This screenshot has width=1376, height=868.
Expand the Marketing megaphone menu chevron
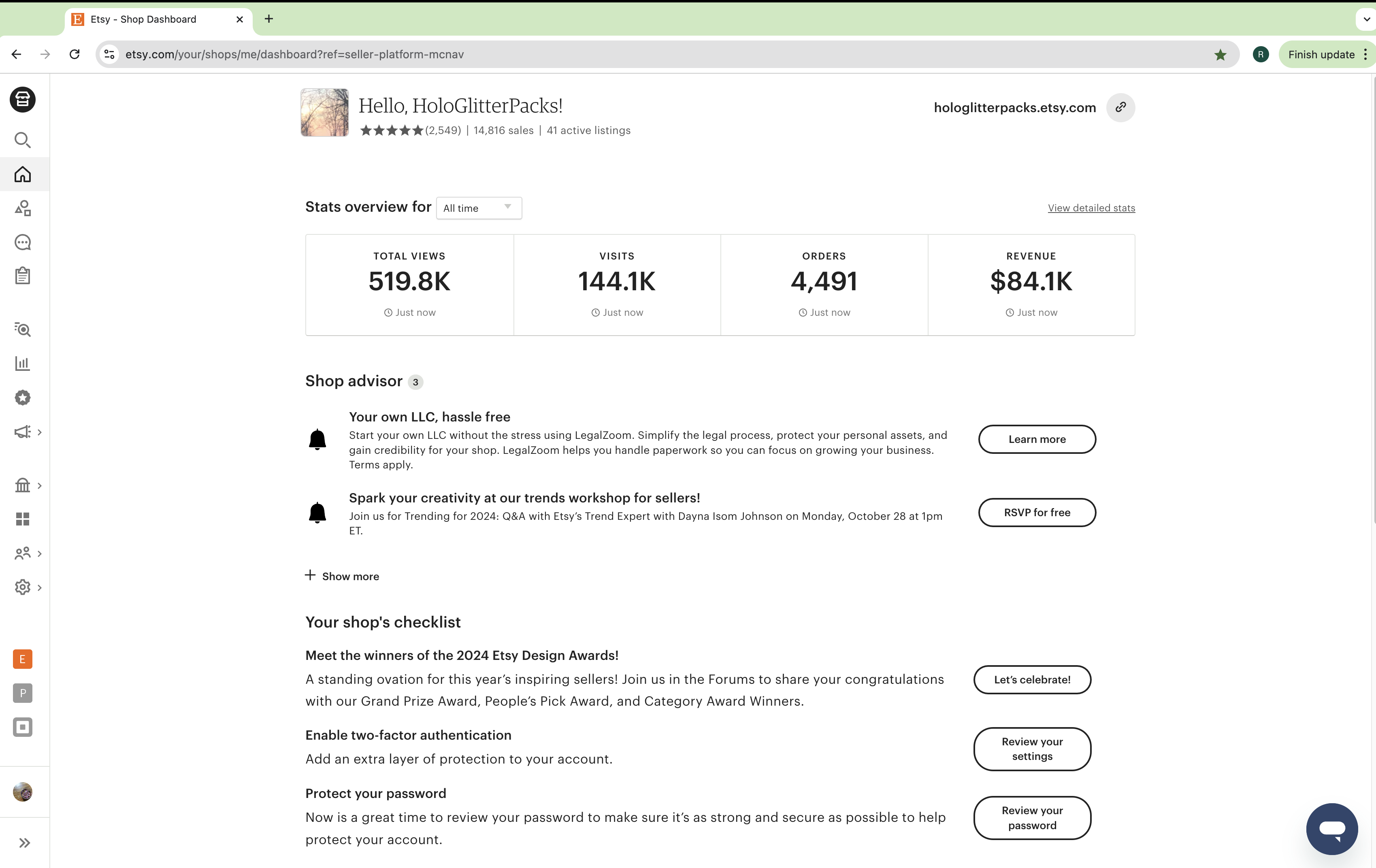39,432
